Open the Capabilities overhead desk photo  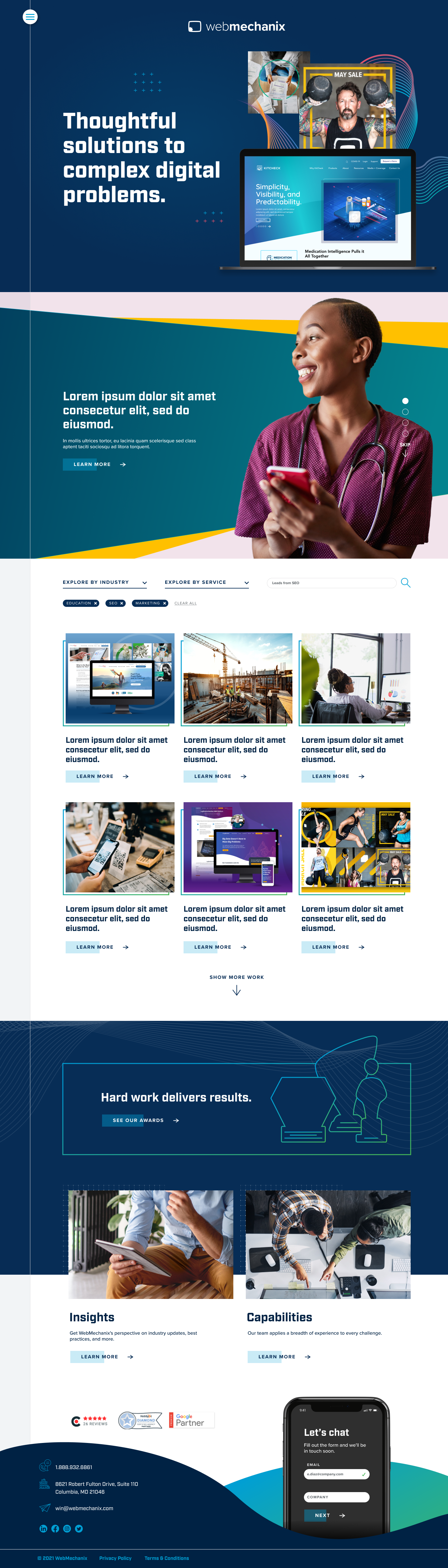[x=328, y=1244]
